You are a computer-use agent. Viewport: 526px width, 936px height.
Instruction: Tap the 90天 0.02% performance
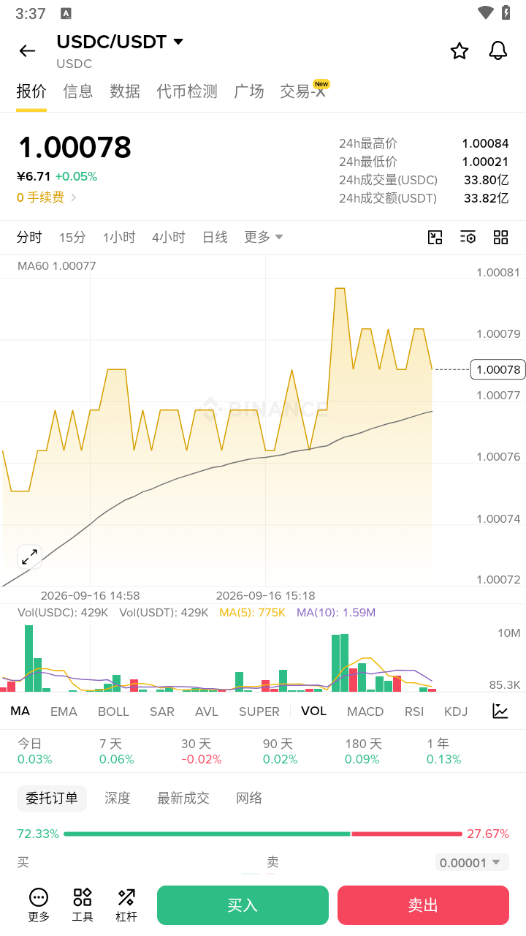[x=280, y=751]
